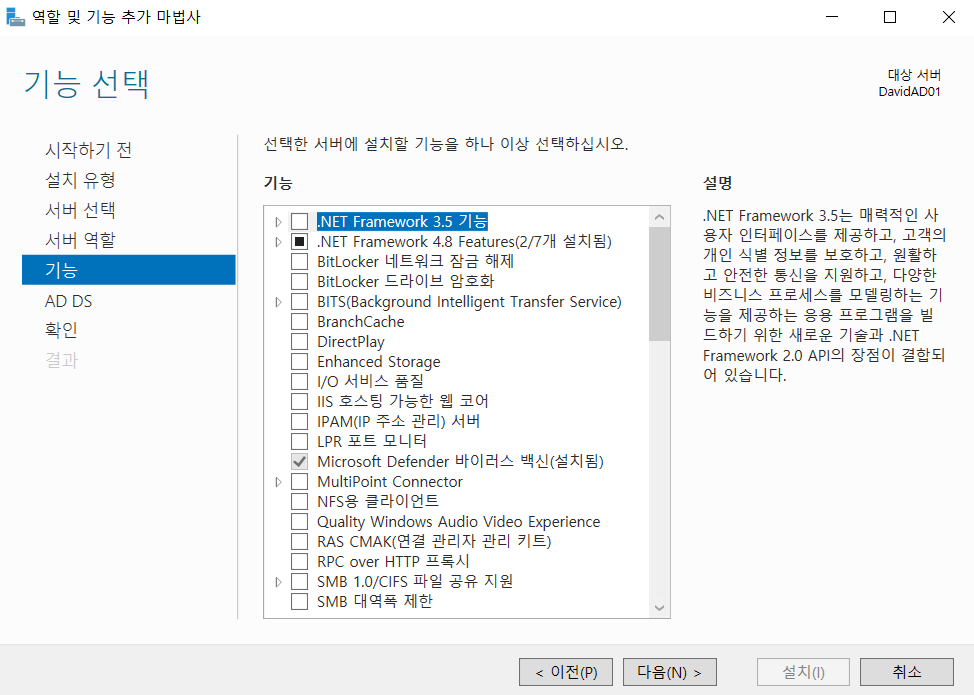974x695 pixels.
Task: Enable IIS 호스팅 가능한 웹 코어 checkbox
Action: [299, 401]
